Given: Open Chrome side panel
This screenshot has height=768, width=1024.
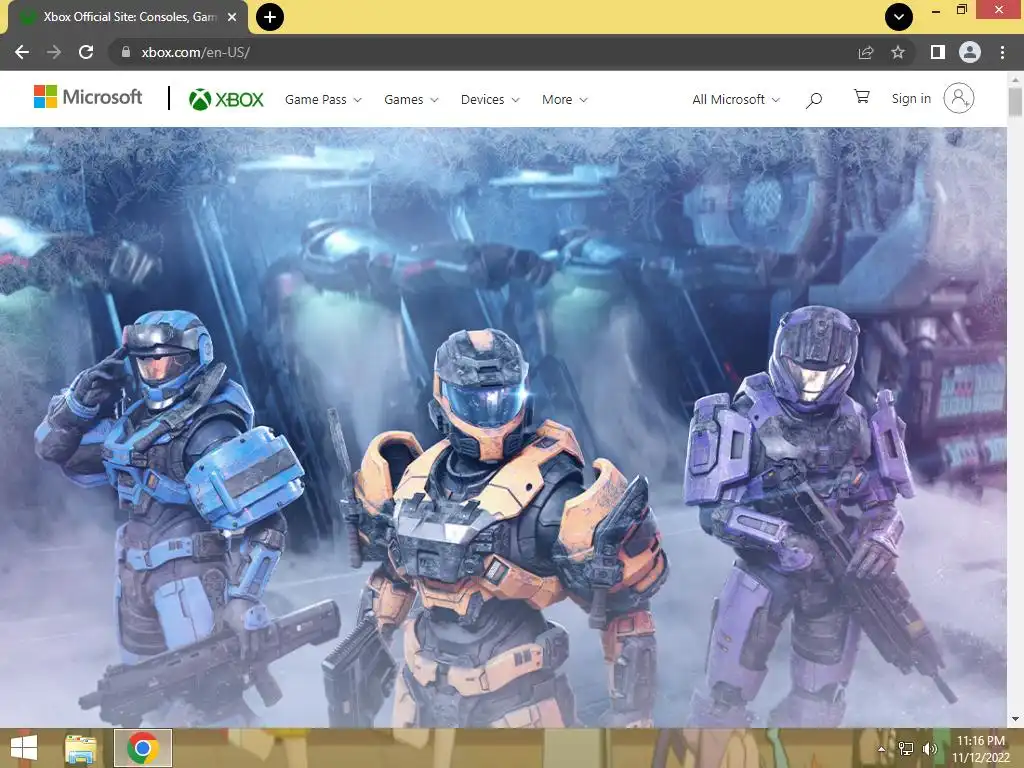Looking at the screenshot, I should click(938, 52).
